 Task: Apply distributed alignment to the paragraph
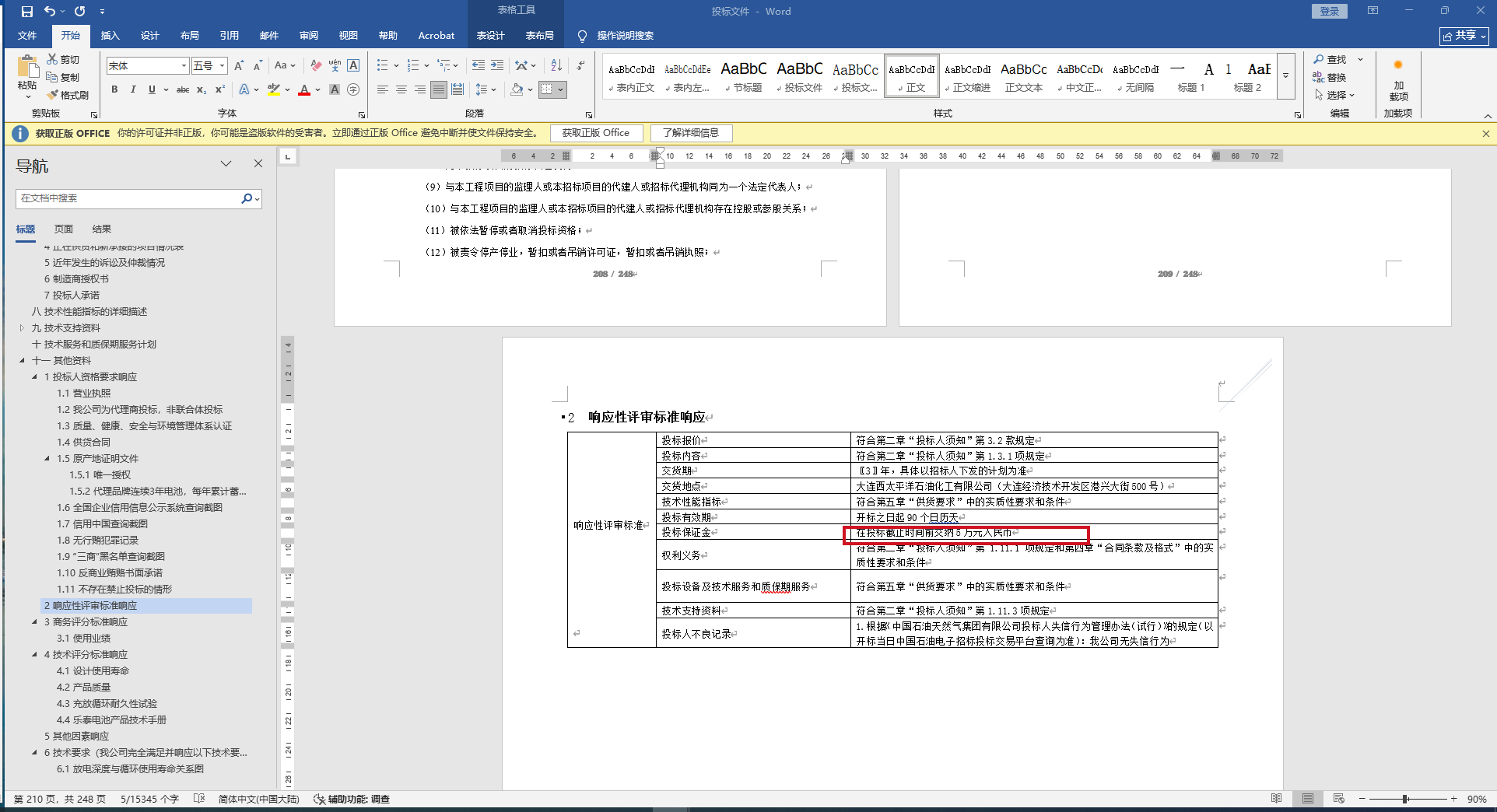coord(458,89)
